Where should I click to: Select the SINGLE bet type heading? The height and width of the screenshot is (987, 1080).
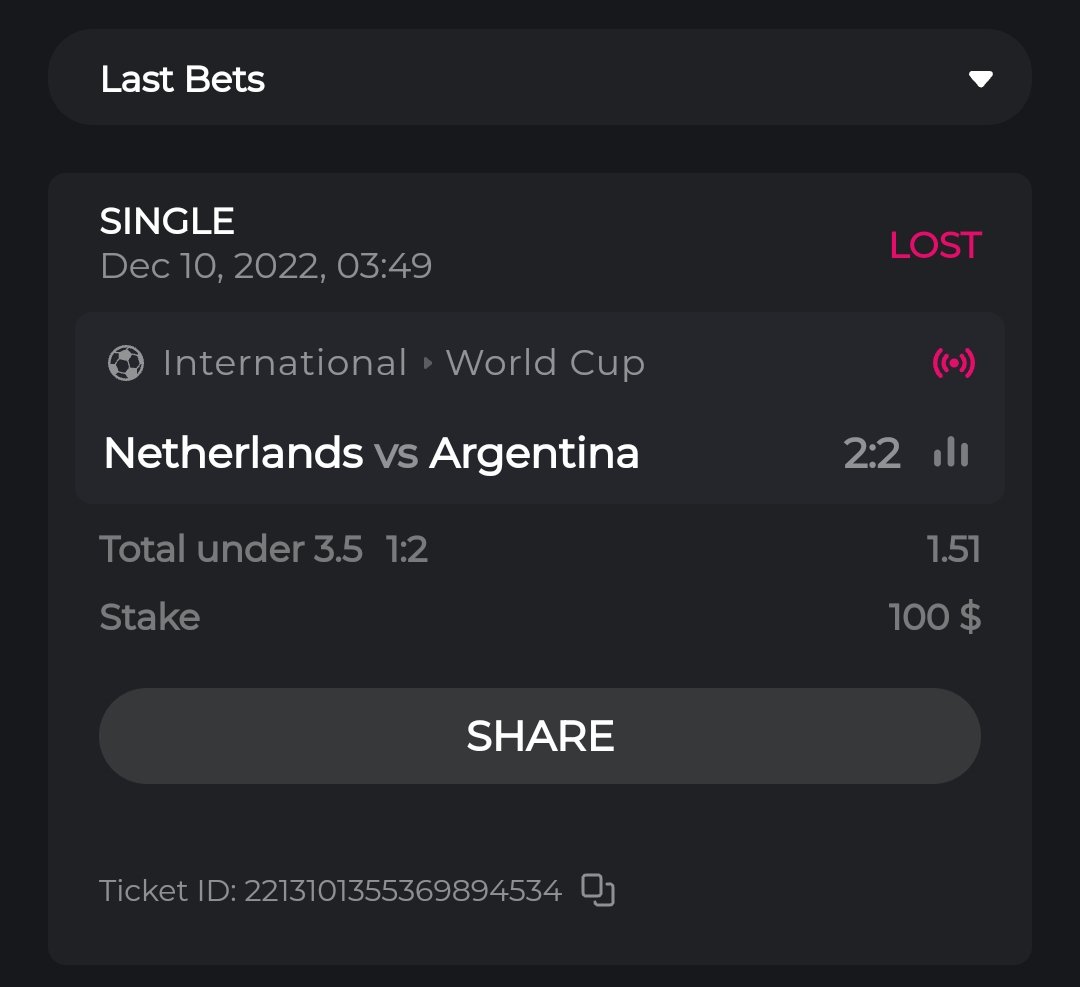167,221
